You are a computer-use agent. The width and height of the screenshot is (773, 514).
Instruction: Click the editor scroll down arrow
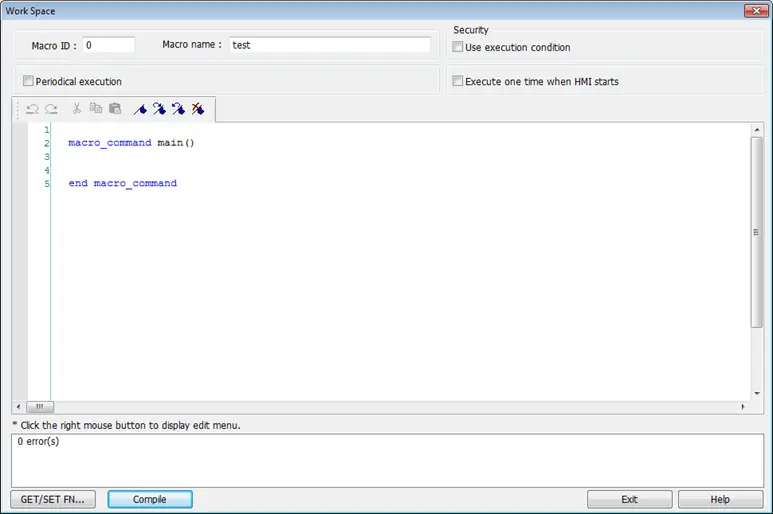point(757,394)
